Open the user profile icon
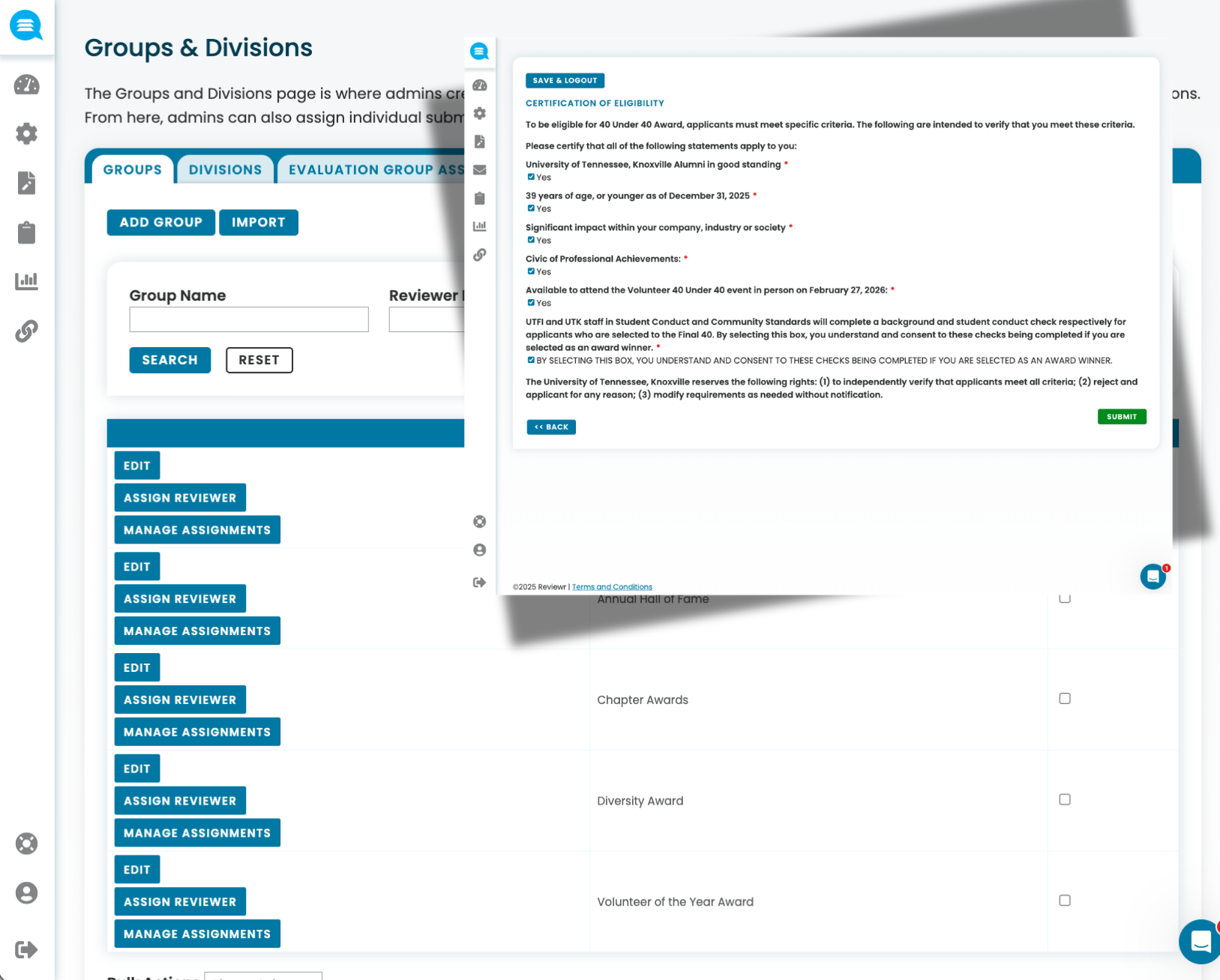This screenshot has width=1220, height=980. tap(27, 893)
